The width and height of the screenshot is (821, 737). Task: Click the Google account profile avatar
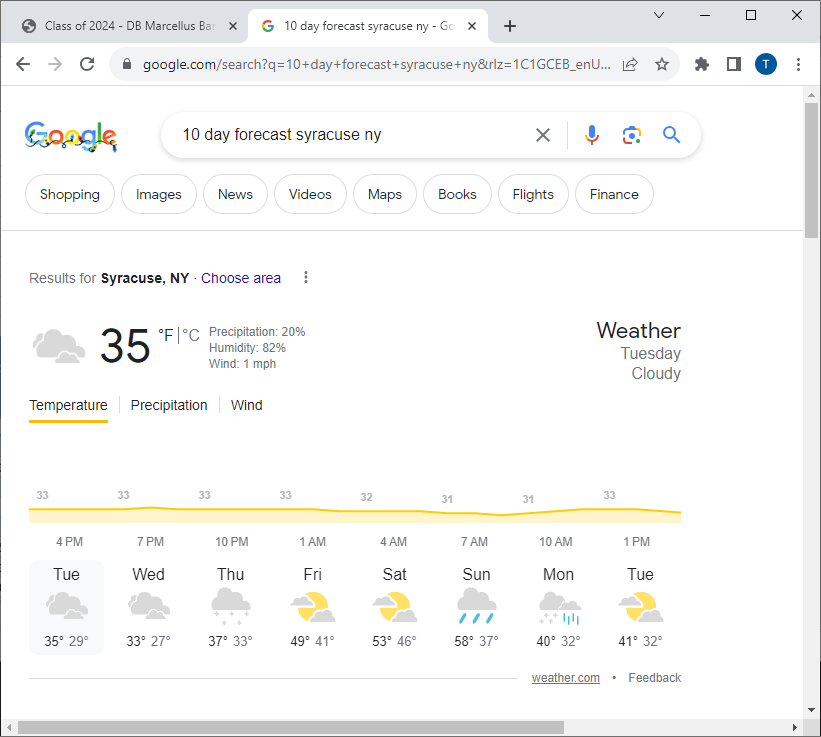click(766, 63)
